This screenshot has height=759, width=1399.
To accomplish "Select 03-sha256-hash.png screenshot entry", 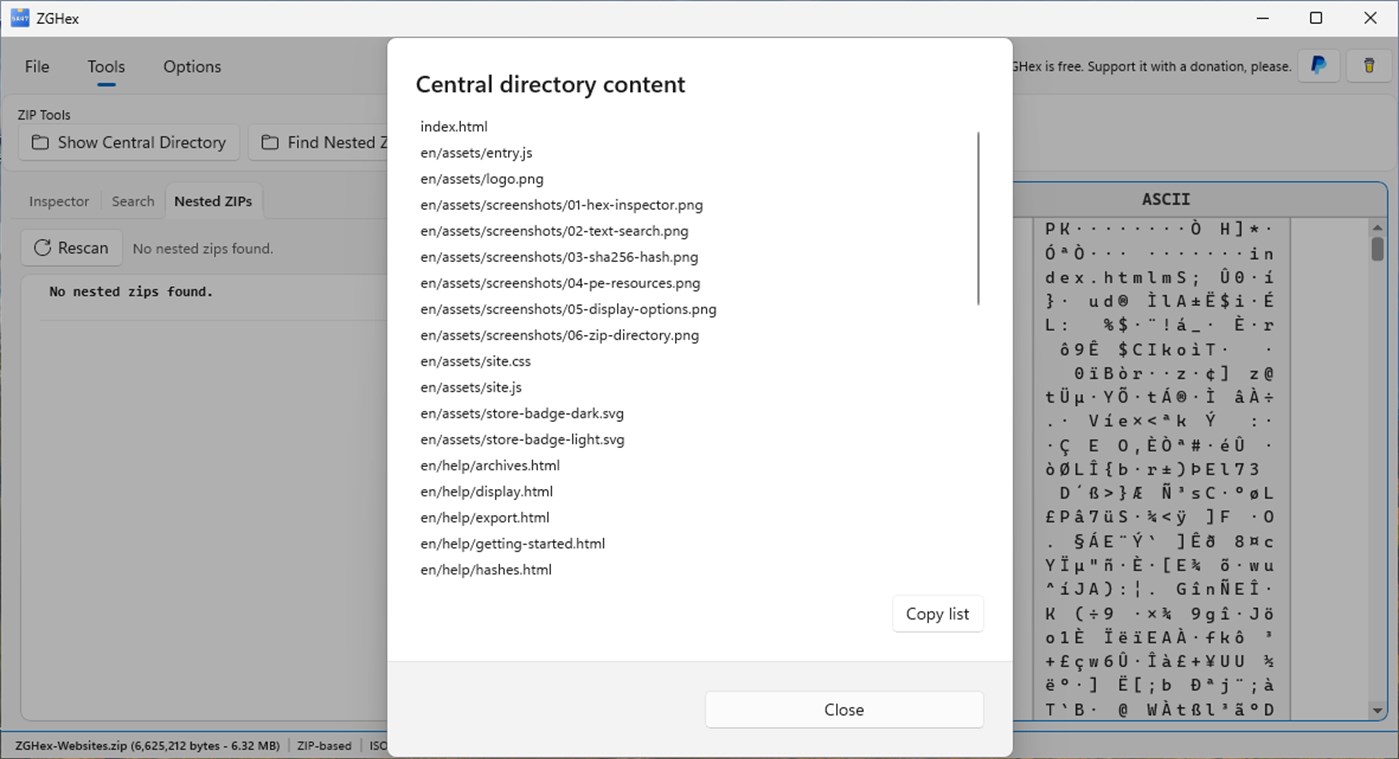I will click(x=559, y=257).
